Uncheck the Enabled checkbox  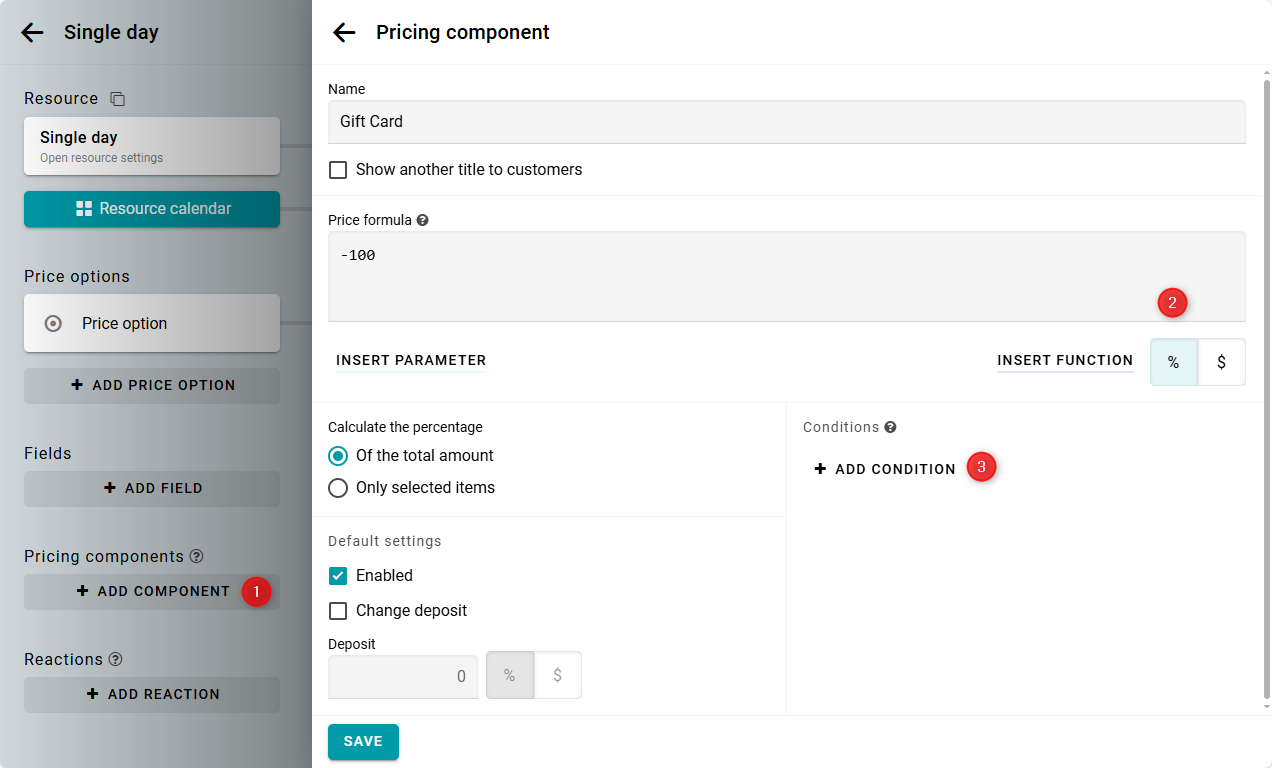click(338, 576)
